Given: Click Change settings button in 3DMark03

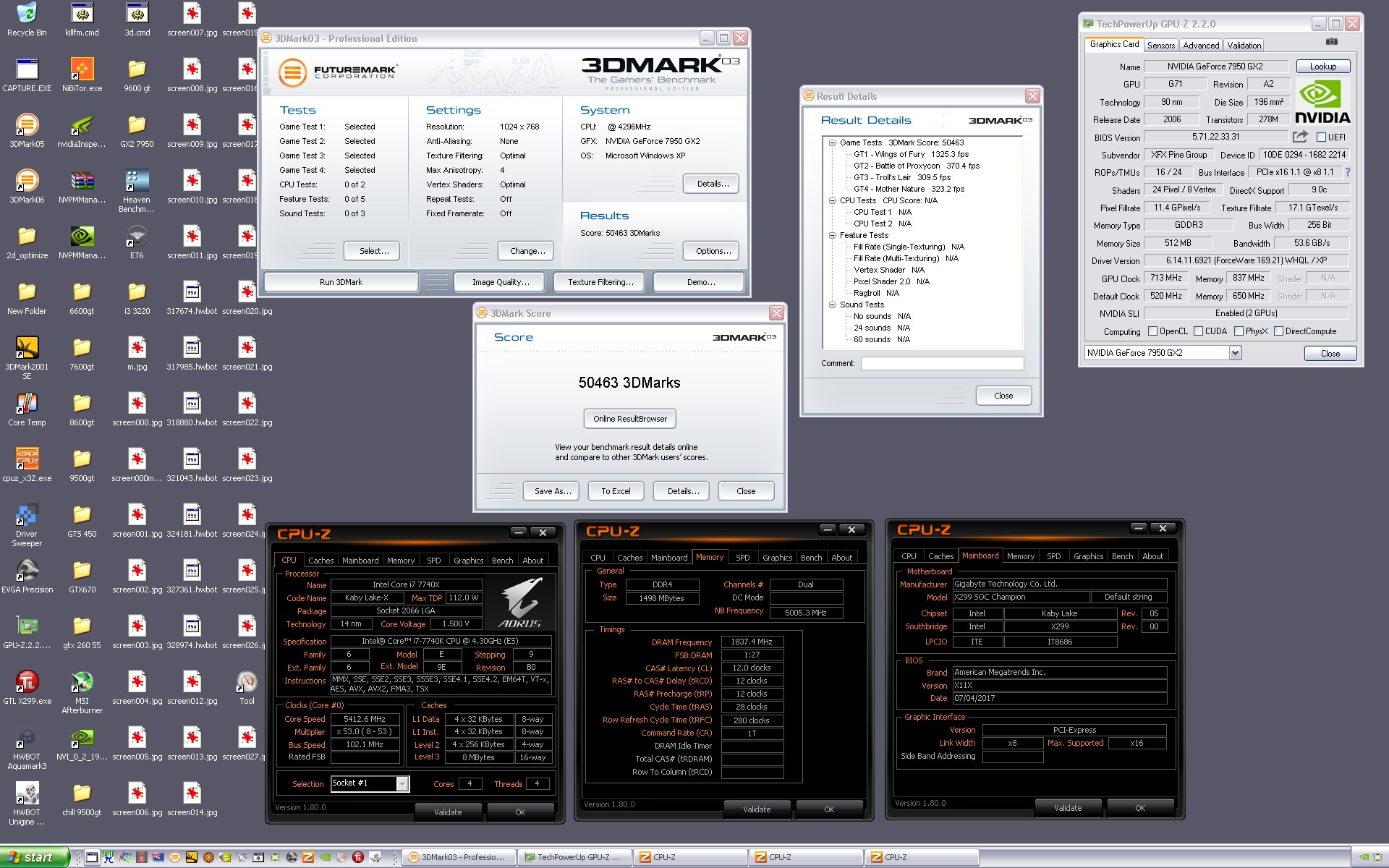Looking at the screenshot, I should click(x=527, y=251).
